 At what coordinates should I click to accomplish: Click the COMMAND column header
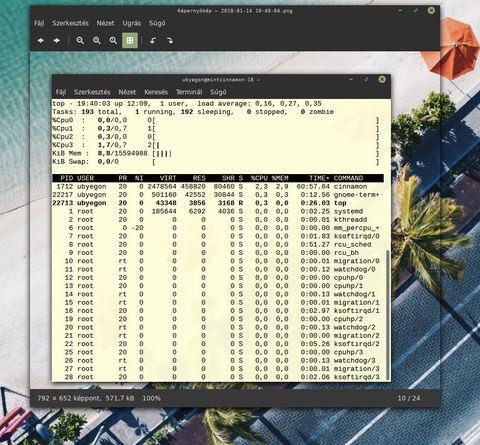pyautogui.click(x=348, y=178)
